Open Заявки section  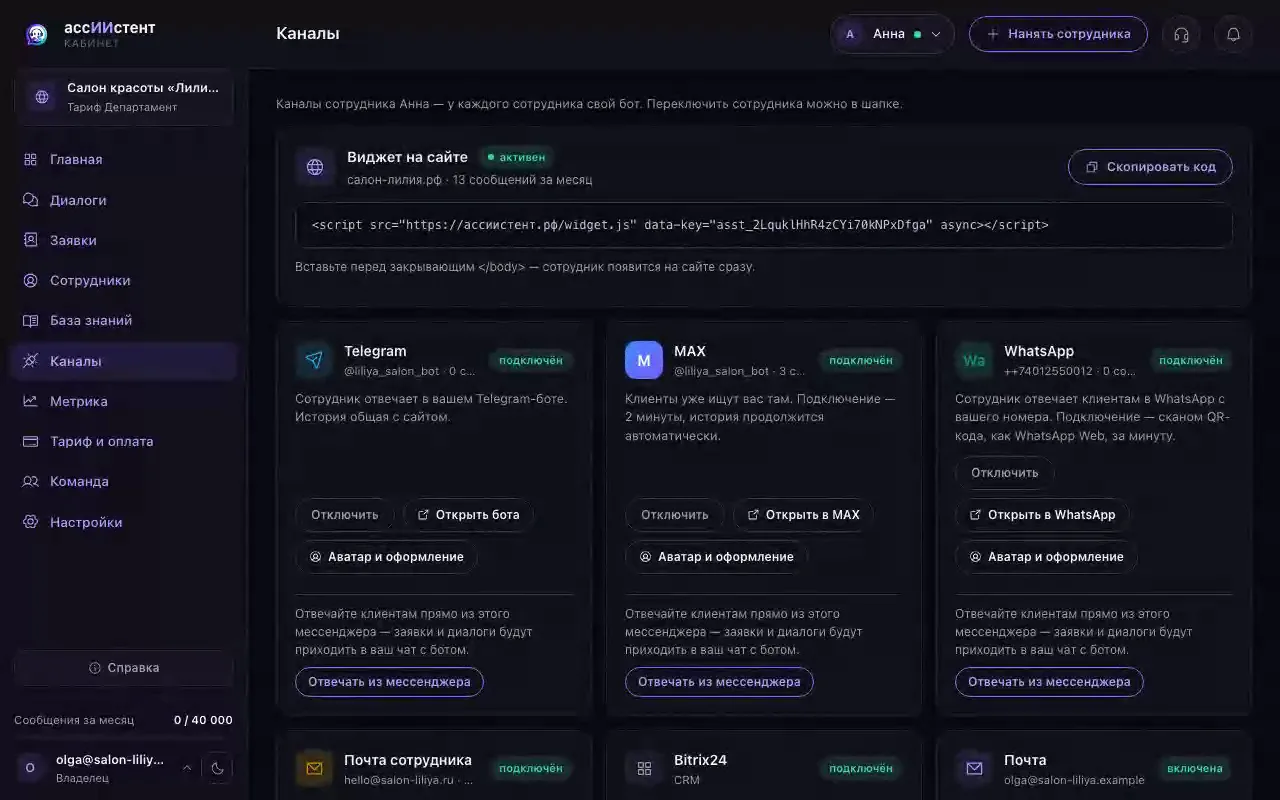pos(124,240)
